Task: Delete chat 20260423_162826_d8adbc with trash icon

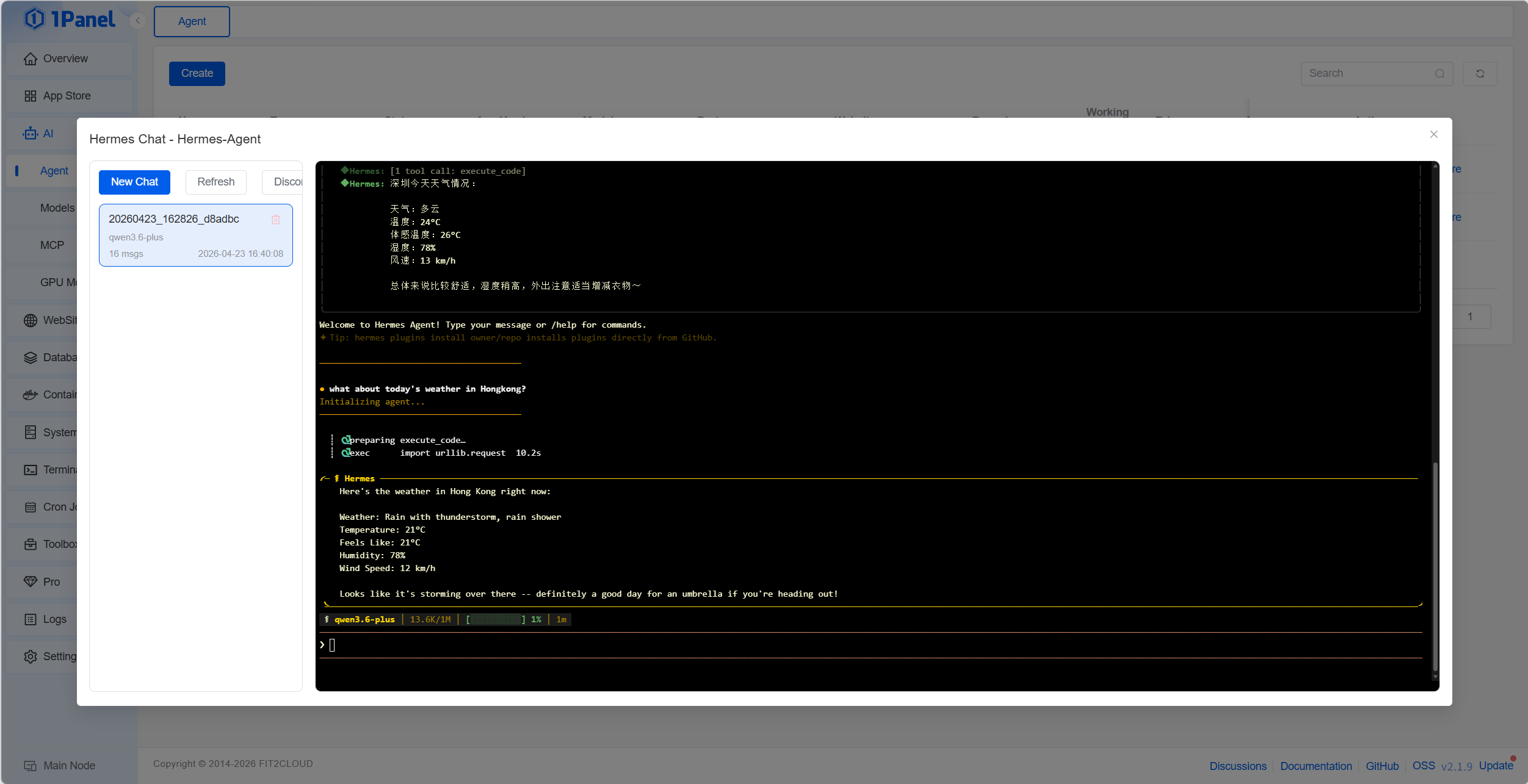Action: coord(276,220)
